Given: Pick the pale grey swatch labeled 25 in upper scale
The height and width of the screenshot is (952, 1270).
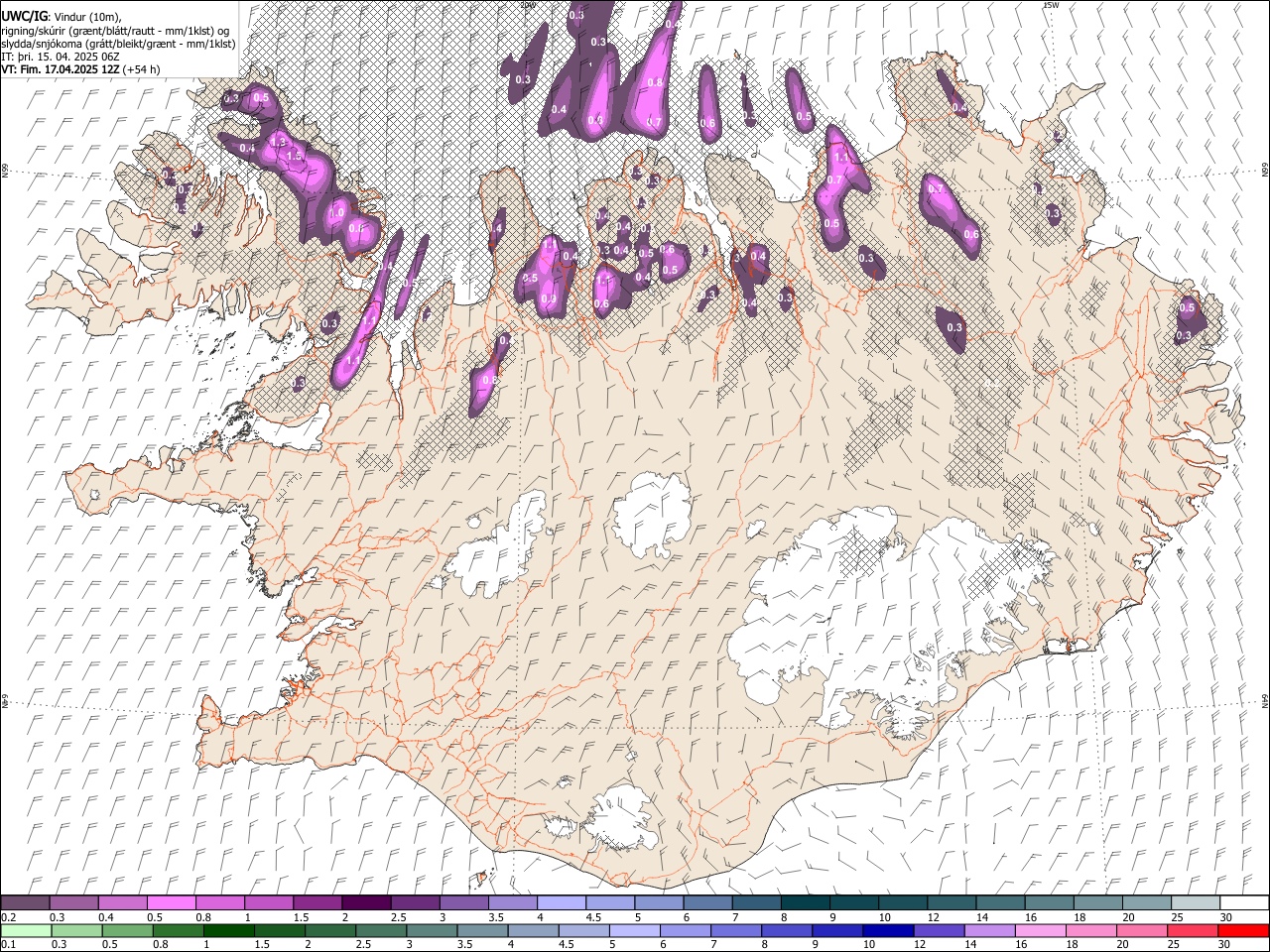Looking at the screenshot, I should click(x=1196, y=903).
